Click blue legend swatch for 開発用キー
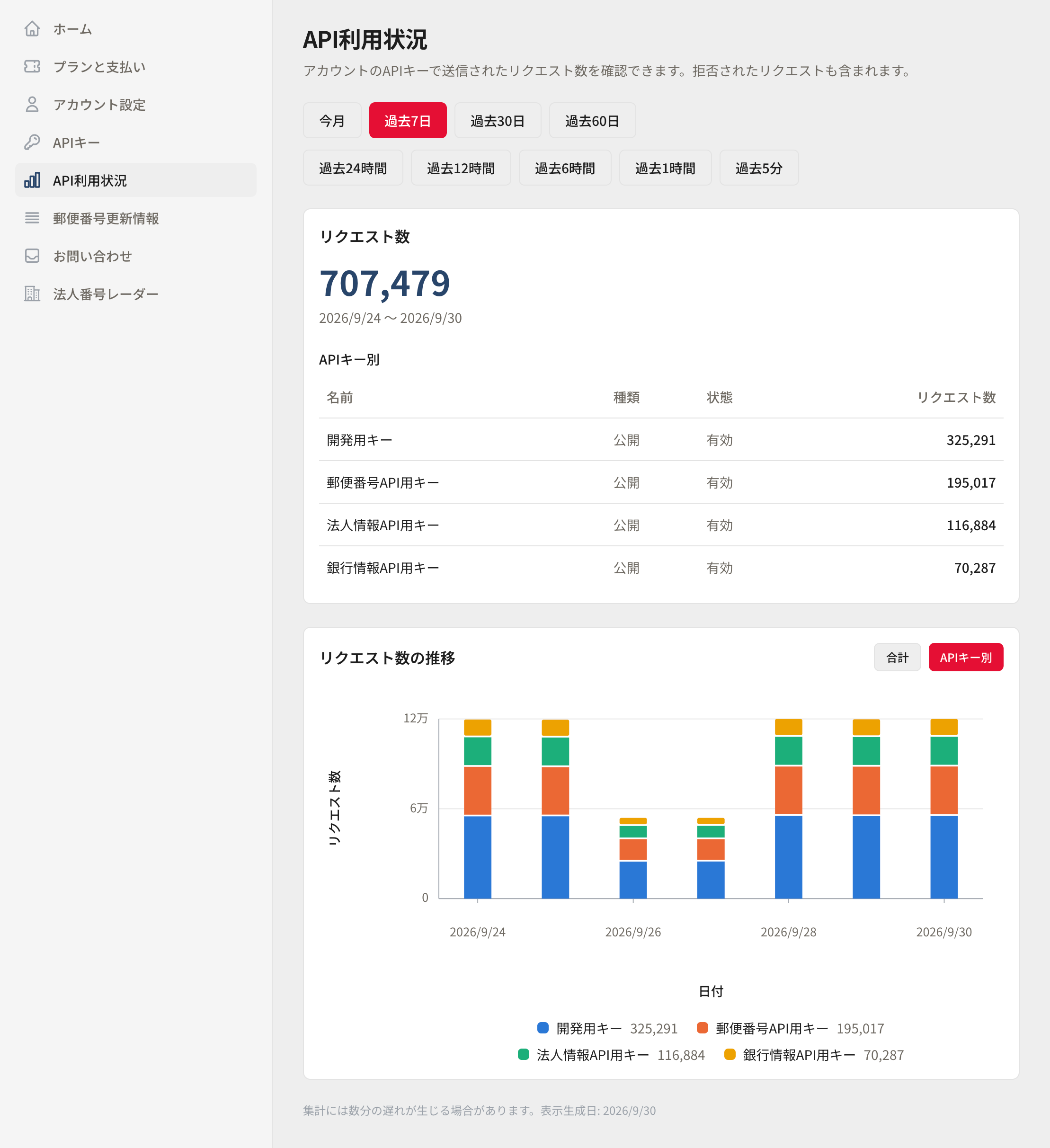 (543, 1028)
